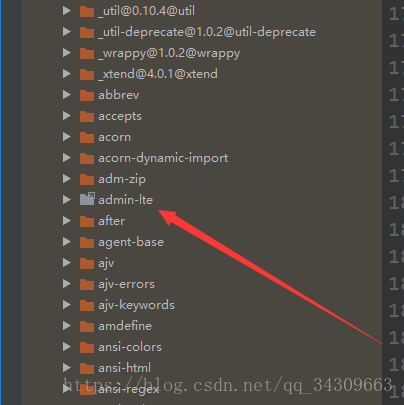The image size is (404, 405).
Task: Click the ajv folder icon
Action: point(87,263)
